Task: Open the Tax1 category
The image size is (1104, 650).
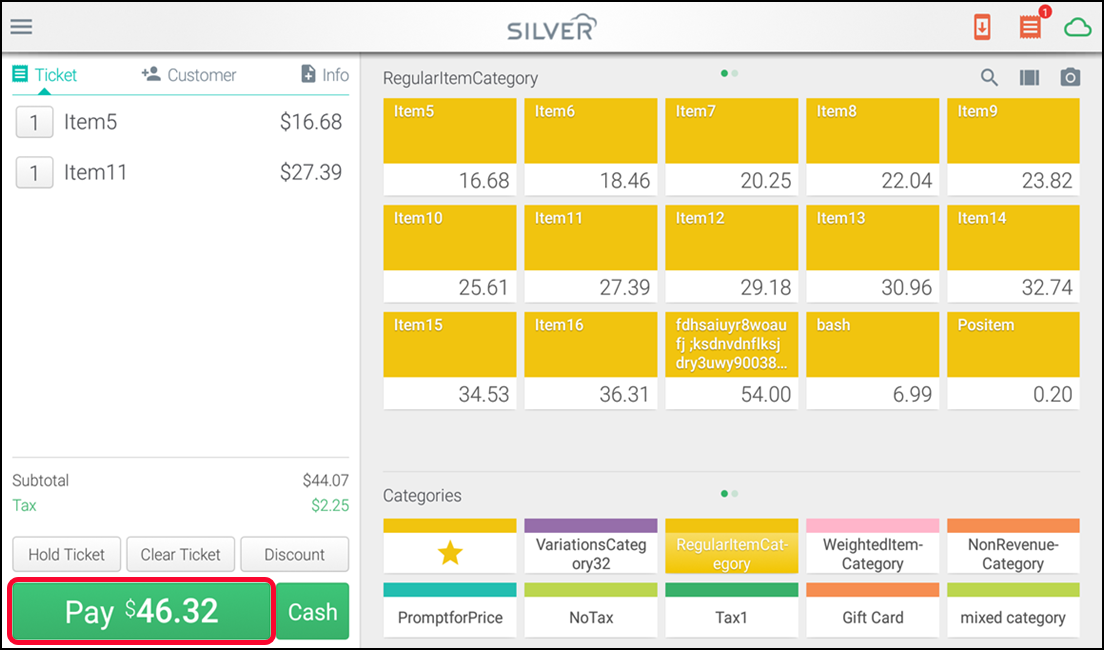Action: (732, 610)
